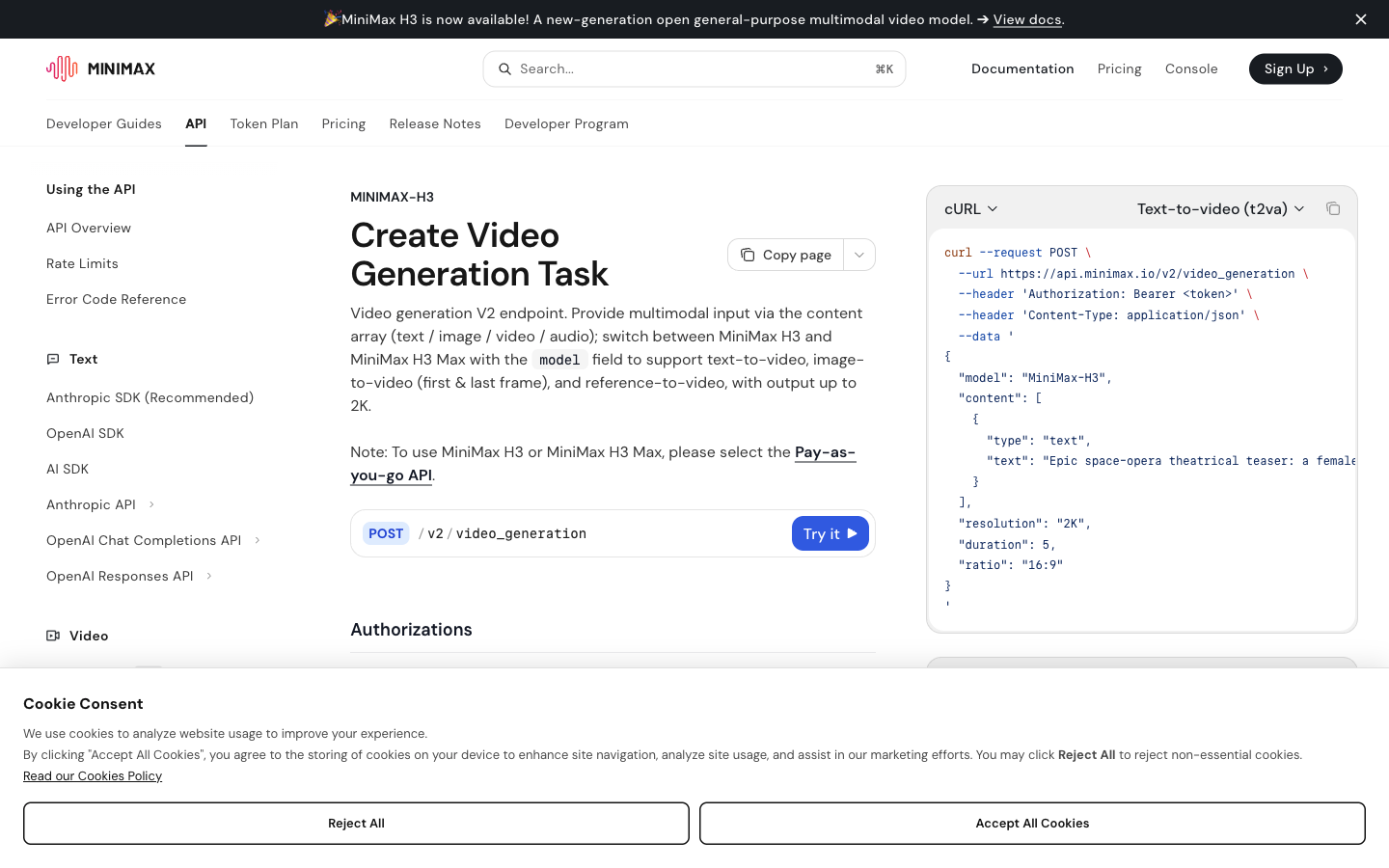Click the Sign Up button

(x=1295, y=68)
